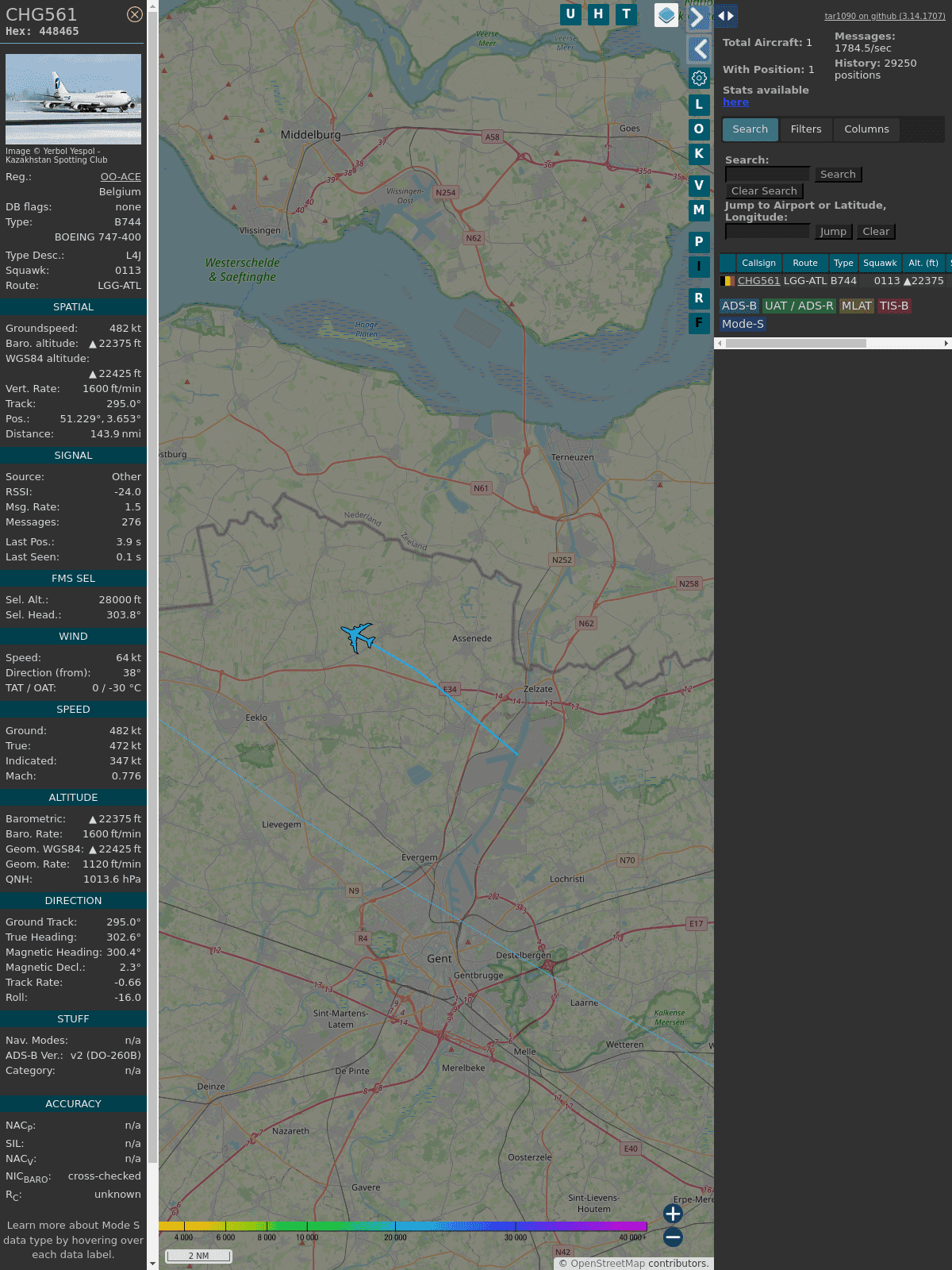Click the Jump button

point(833,232)
